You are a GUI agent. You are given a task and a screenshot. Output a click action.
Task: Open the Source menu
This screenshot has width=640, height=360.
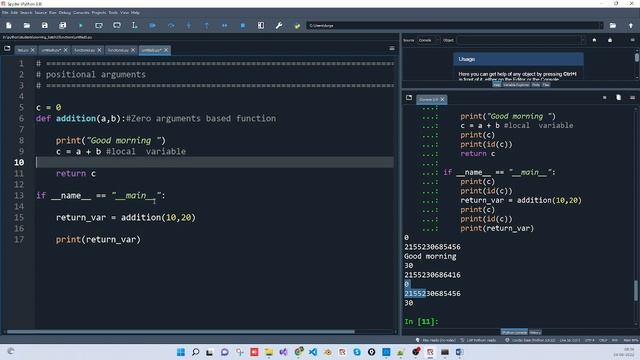(x=40, y=13)
